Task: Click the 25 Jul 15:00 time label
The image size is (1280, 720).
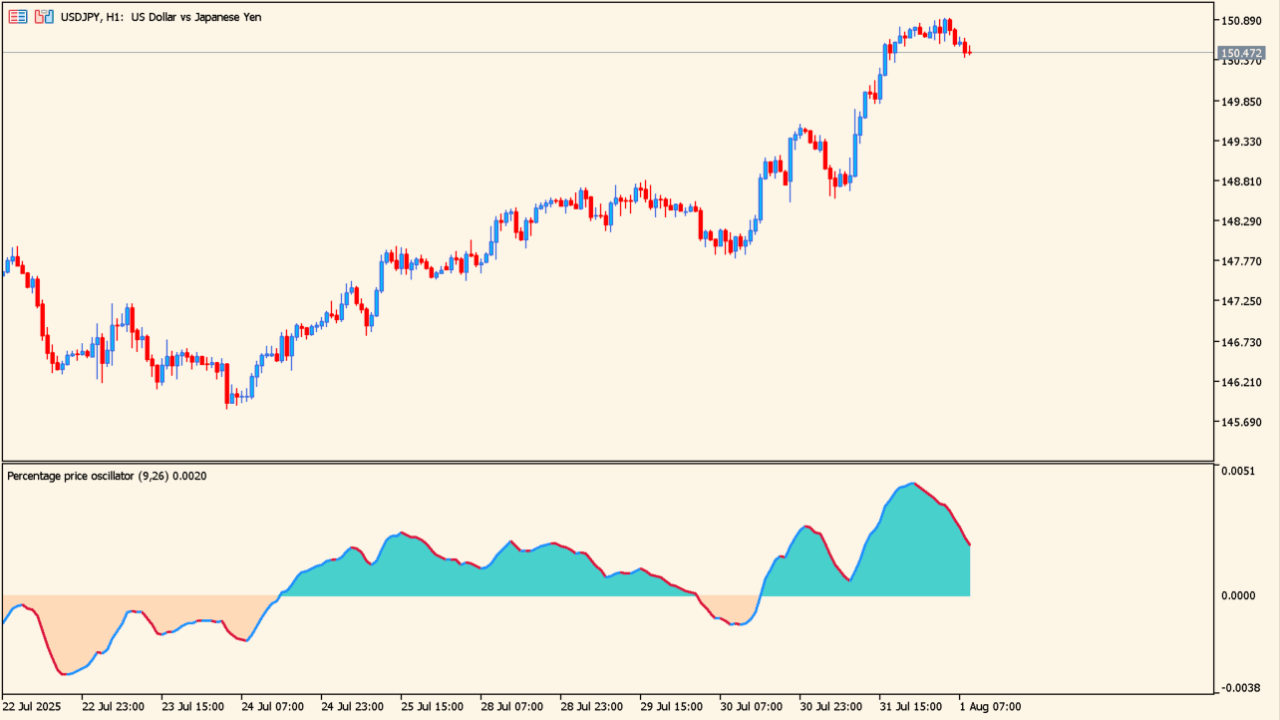Action: point(431,706)
